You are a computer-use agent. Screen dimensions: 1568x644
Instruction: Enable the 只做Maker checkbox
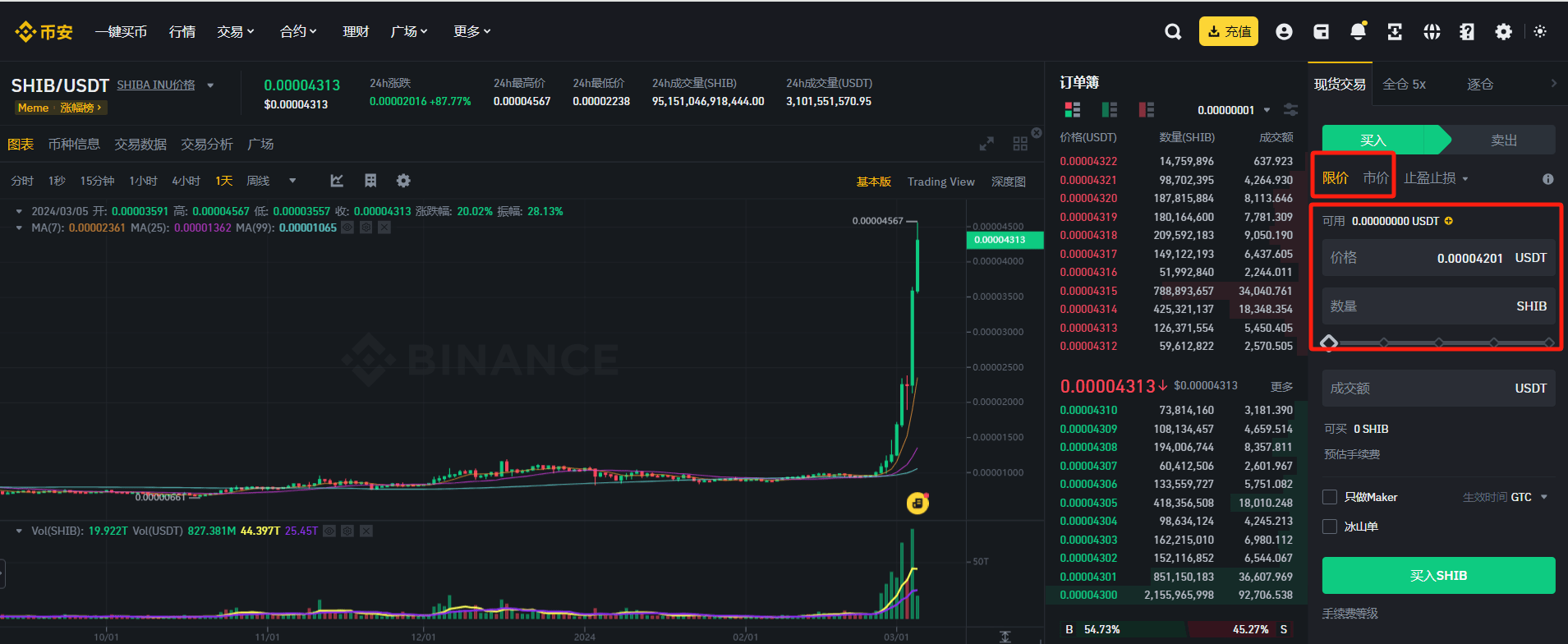click(1330, 497)
